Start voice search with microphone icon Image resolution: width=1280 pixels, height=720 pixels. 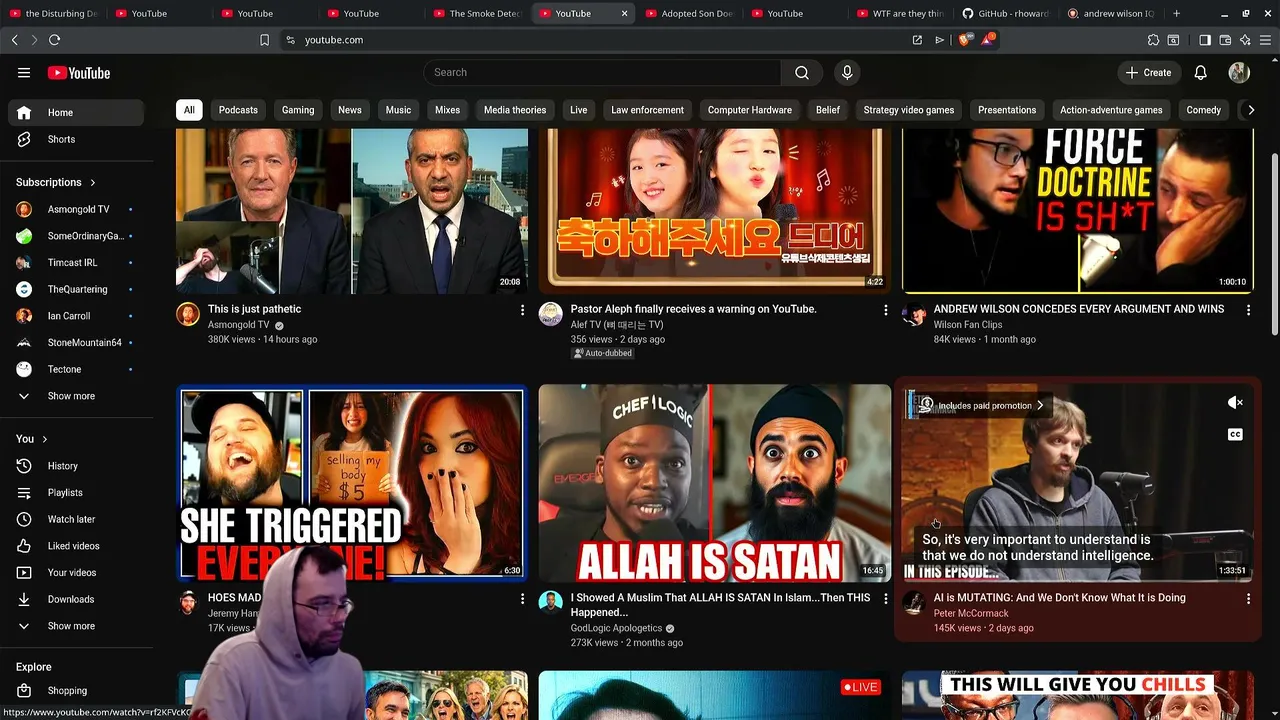[x=847, y=72]
